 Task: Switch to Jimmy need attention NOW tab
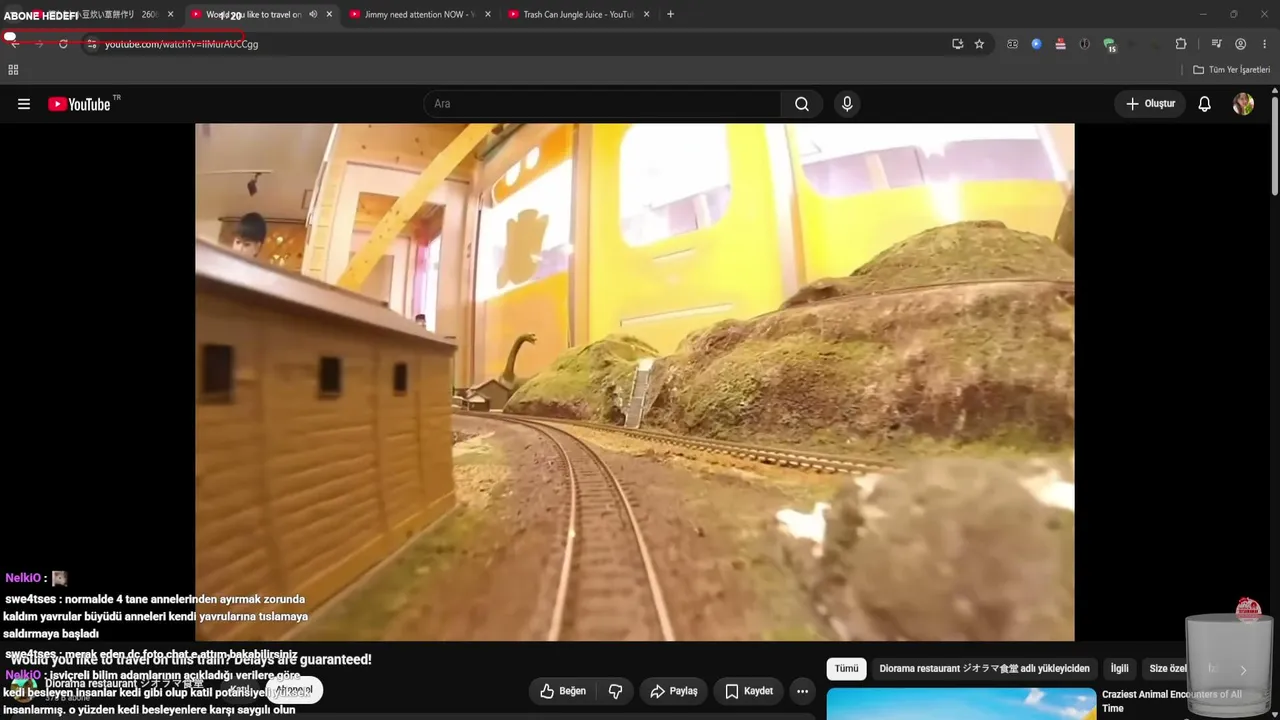[418, 15]
